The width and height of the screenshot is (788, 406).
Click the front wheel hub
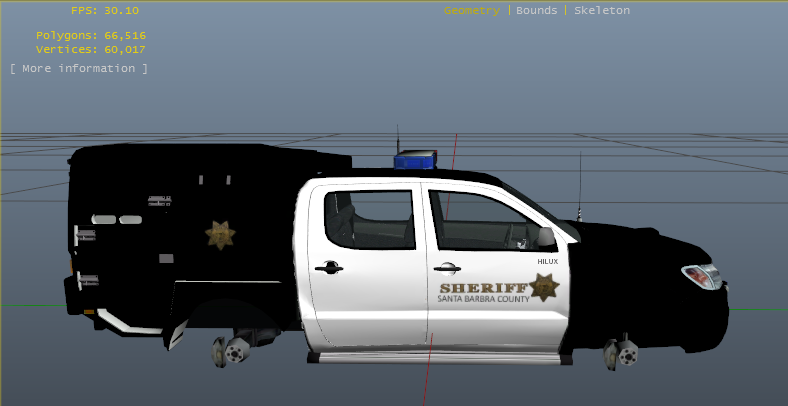coord(624,353)
